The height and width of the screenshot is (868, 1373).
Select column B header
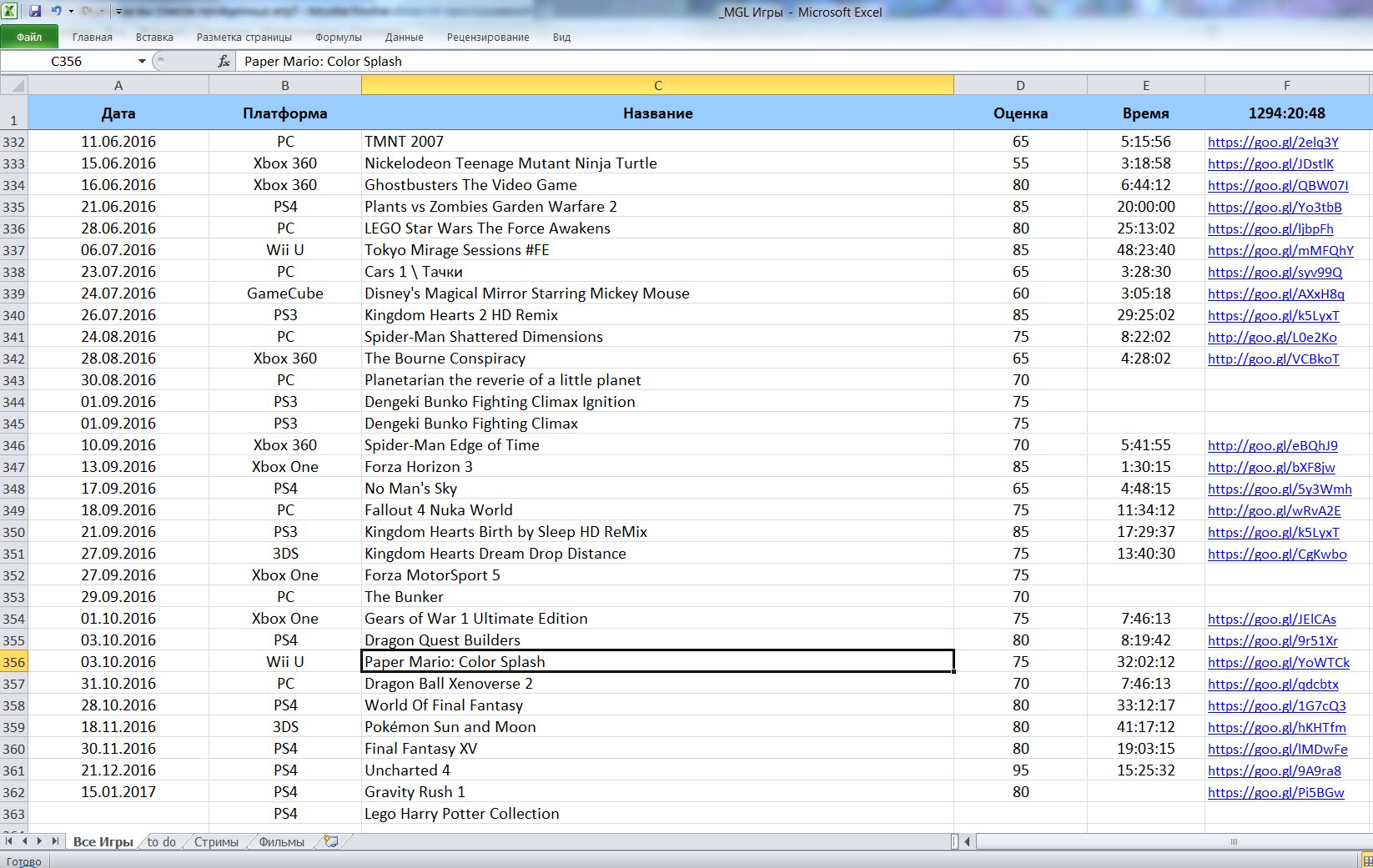pos(285,85)
